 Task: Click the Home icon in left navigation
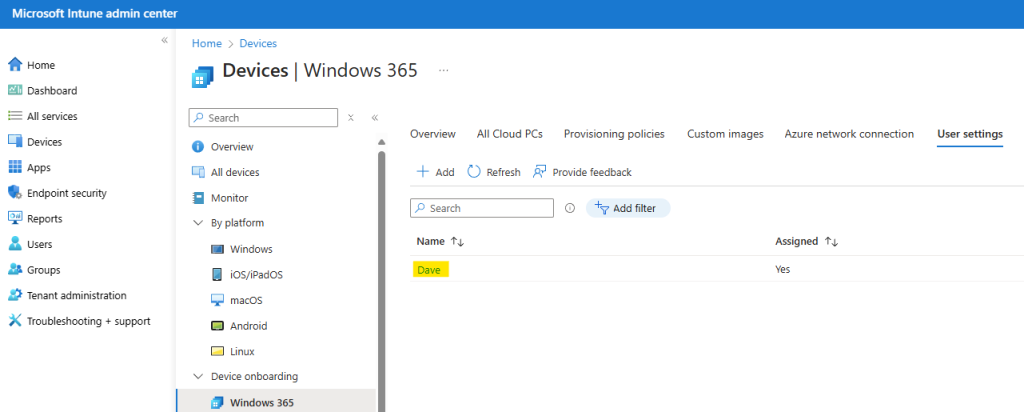click(x=15, y=65)
